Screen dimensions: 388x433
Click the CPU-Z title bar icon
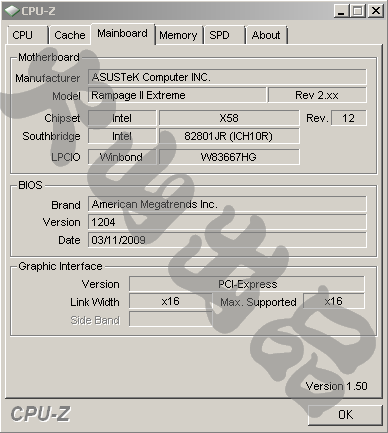(x=12, y=11)
